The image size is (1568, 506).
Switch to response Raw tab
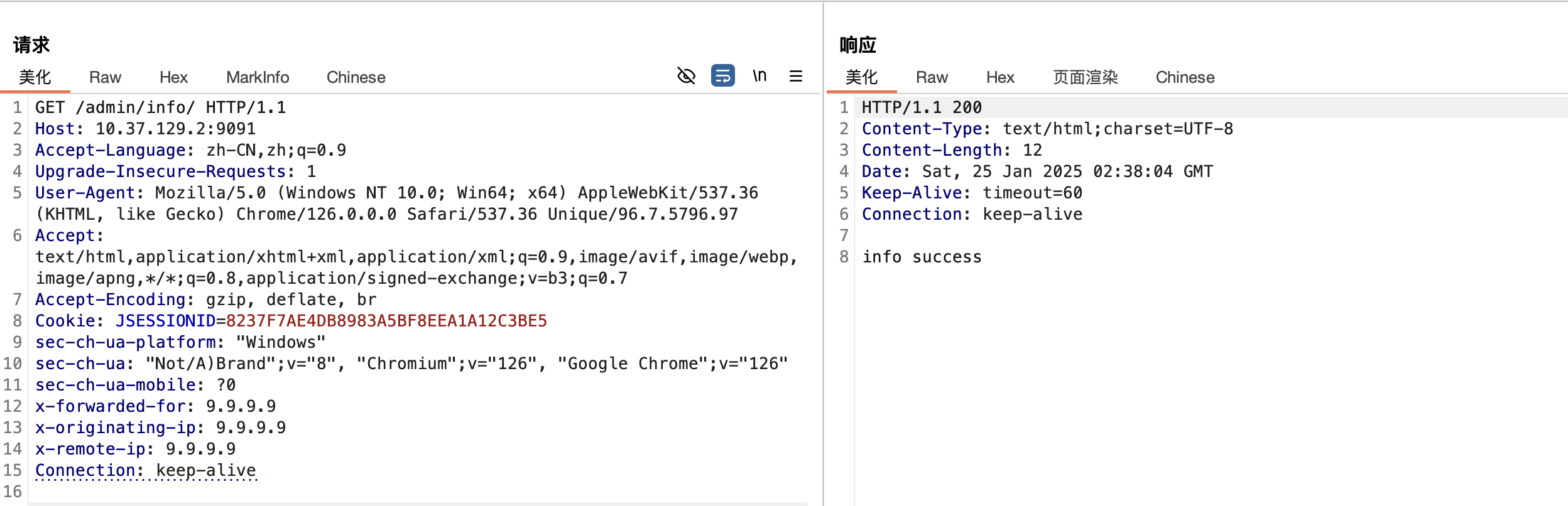[932, 77]
